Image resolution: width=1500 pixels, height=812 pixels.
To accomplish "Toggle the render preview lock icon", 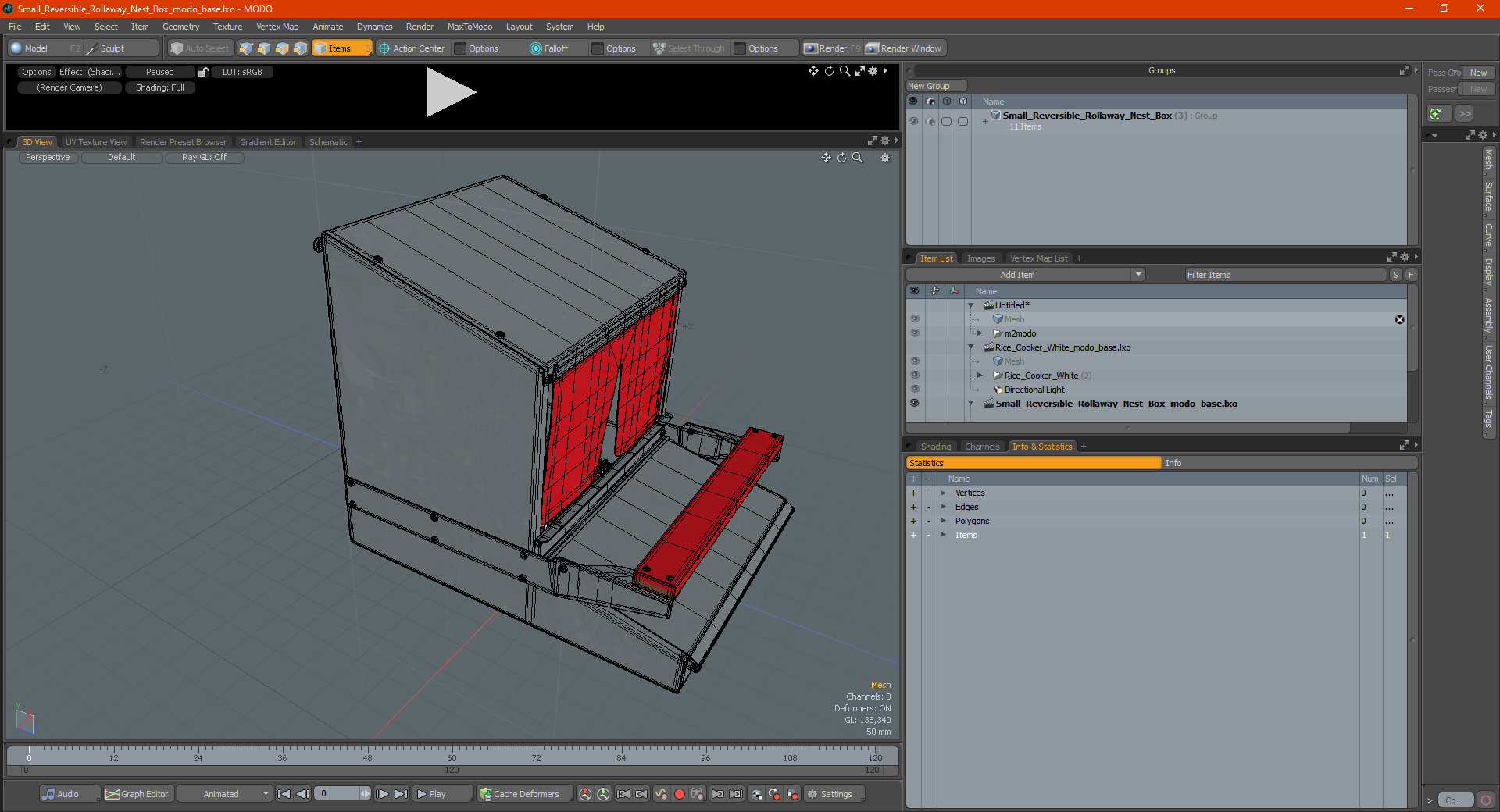I will point(203,72).
